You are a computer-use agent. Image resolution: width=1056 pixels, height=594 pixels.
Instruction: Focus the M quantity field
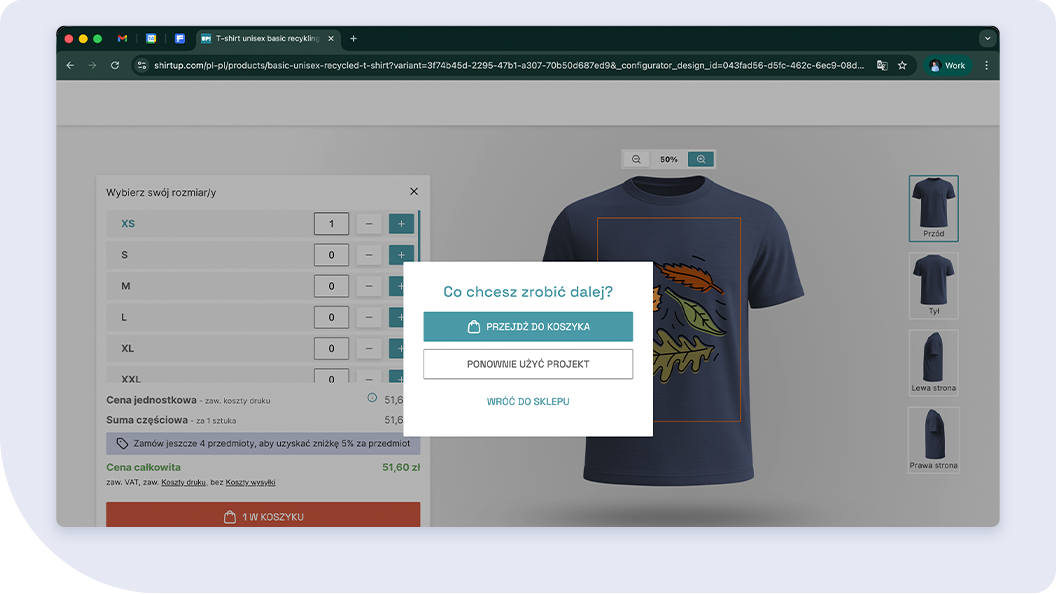[331, 286]
